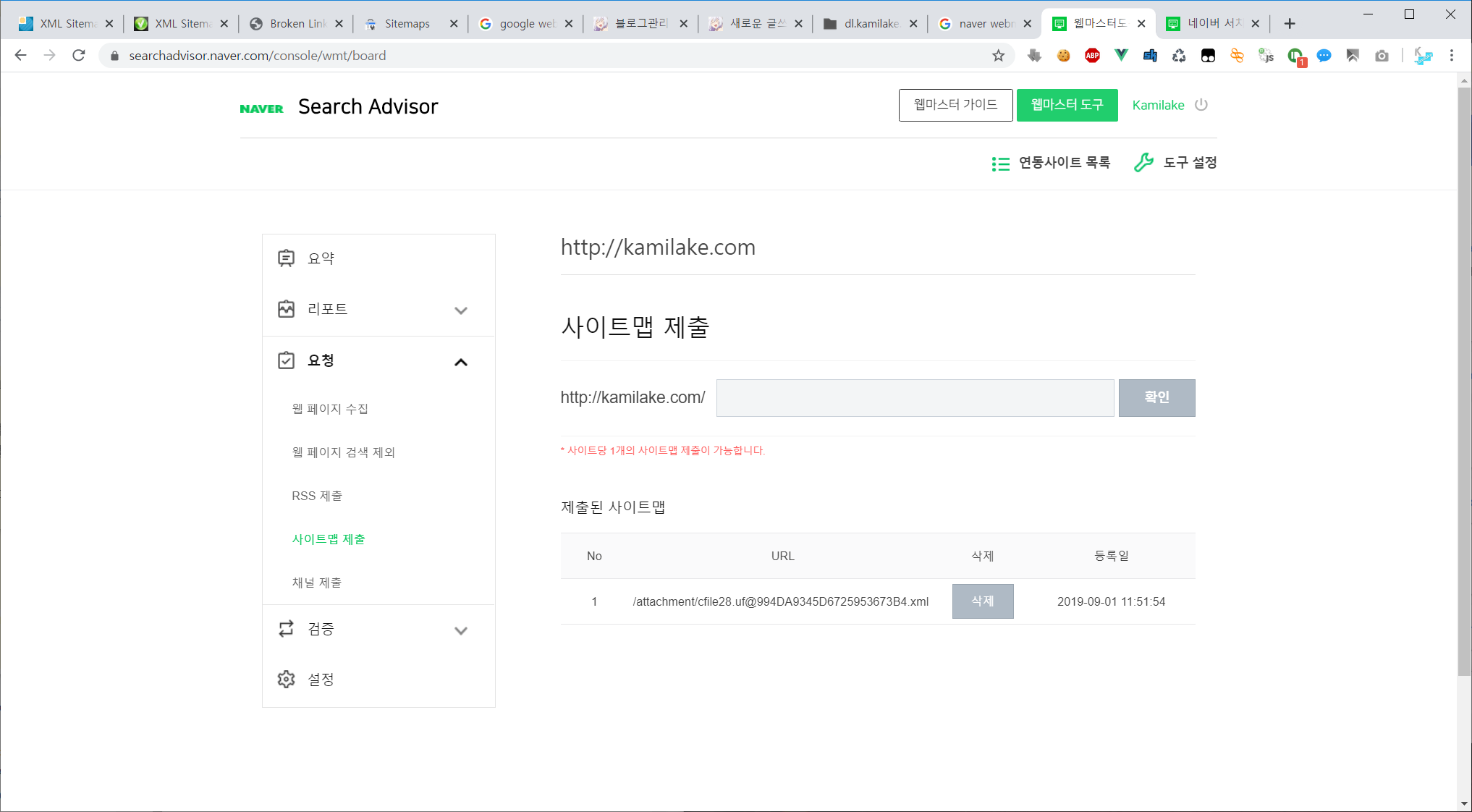Image resolution: width=1472 pixels, height=812 pixels.
Task: Expand the 리포트 section chevron
Action: point(460,310)
